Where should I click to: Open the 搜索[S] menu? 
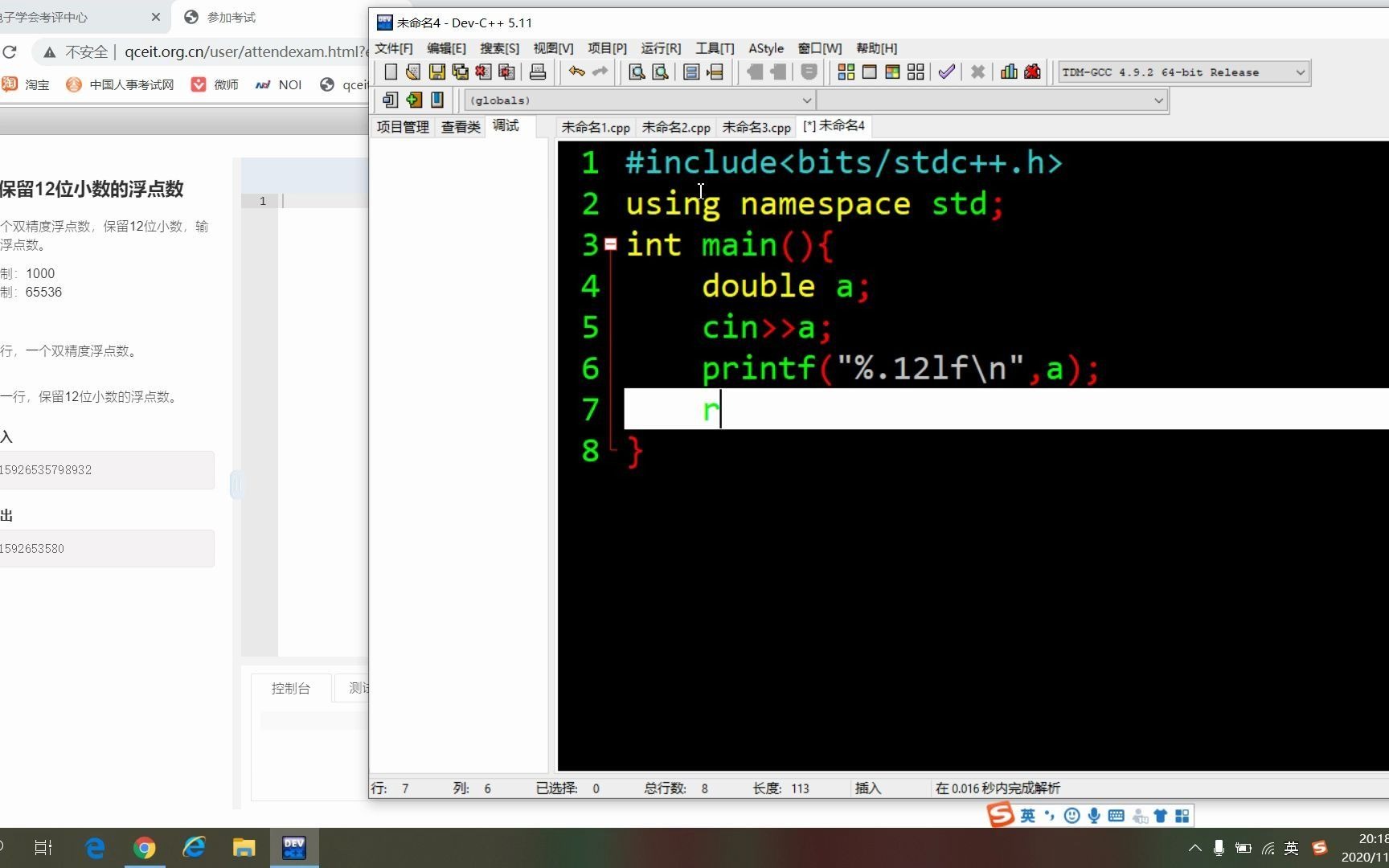(x=499, y=48)
